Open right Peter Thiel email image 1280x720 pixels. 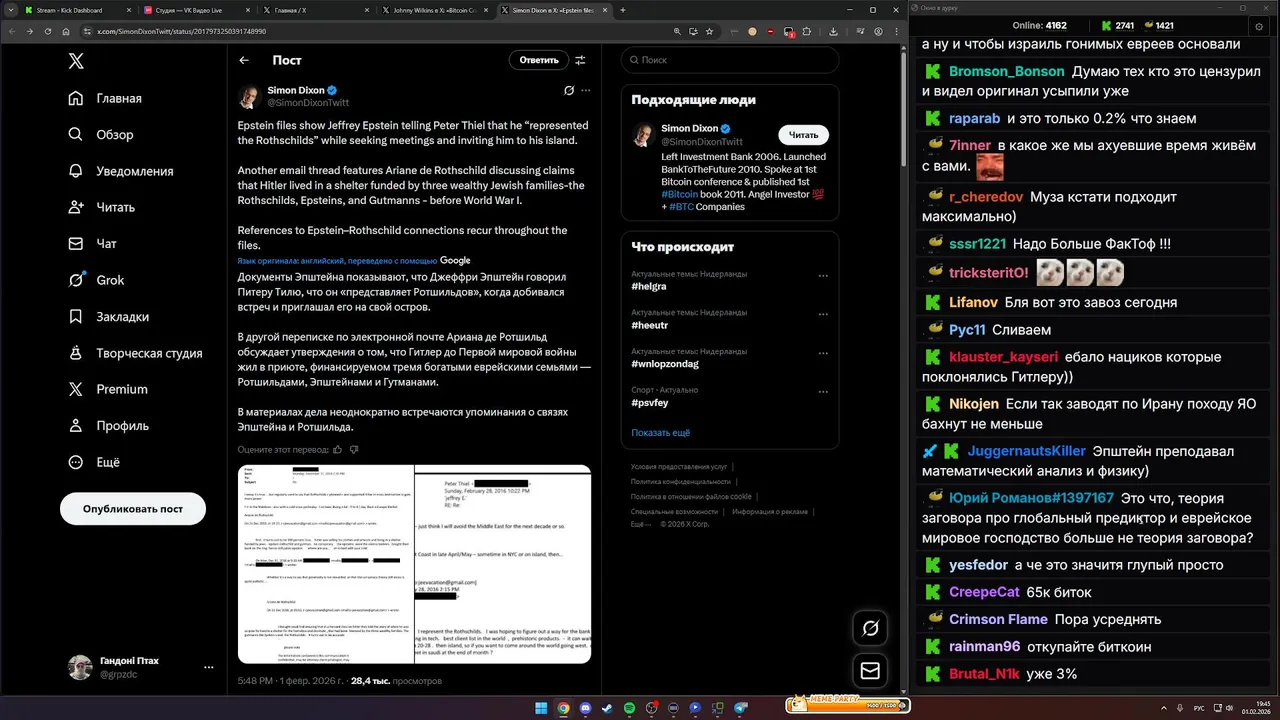point(503,564)
